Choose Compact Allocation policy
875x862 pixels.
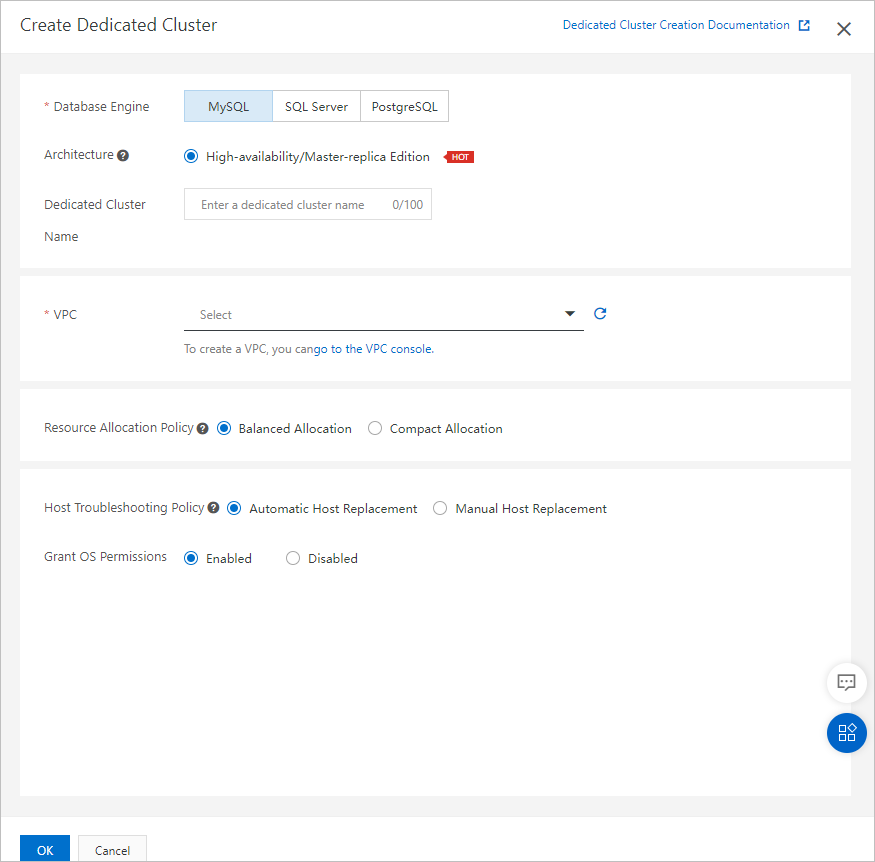point(375,428)
